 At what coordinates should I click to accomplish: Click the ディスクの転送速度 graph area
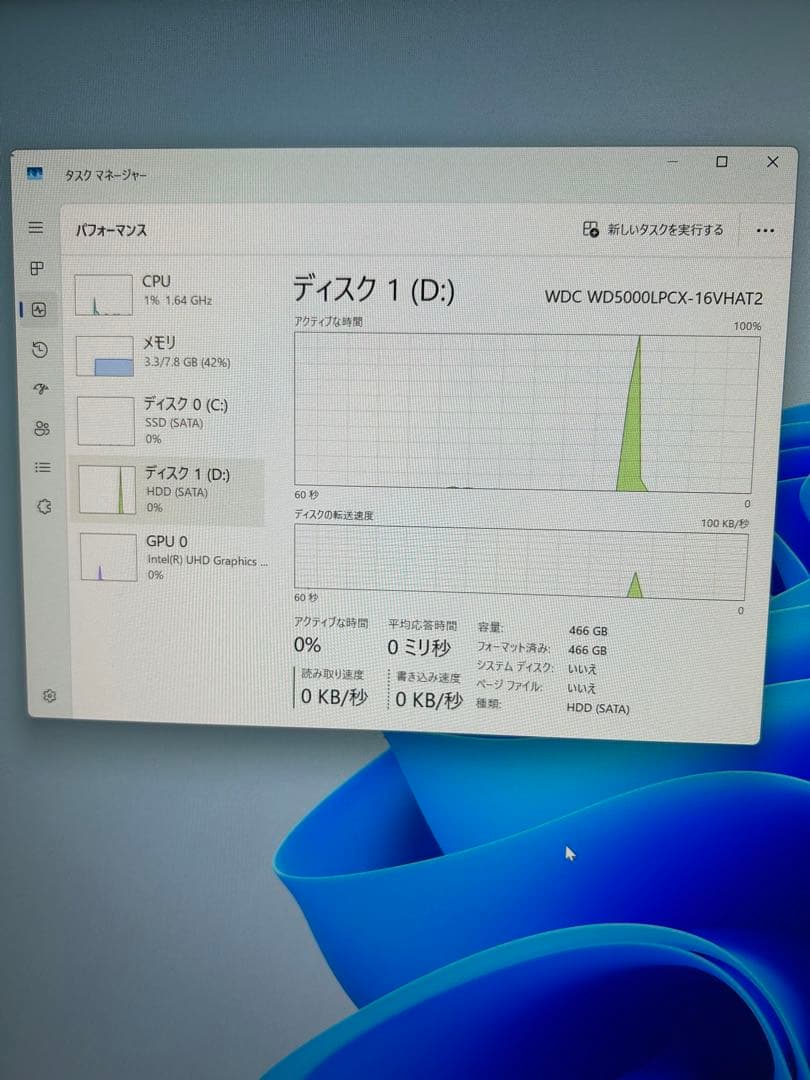click(x=520, y=560)
